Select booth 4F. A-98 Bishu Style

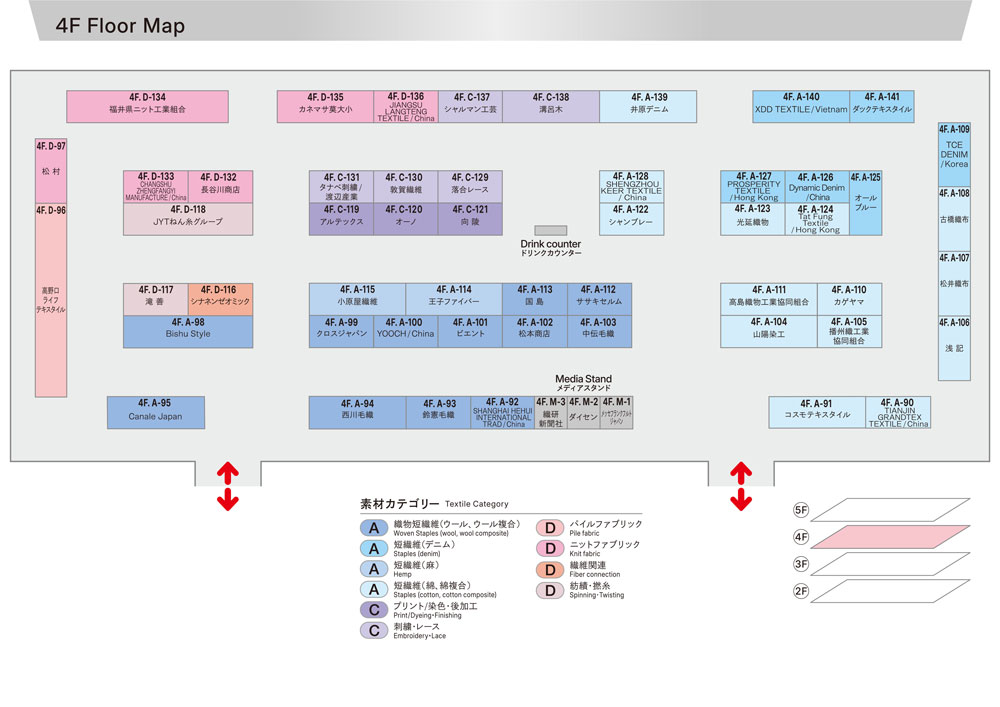pyautogui.click(x=188, y=332)
